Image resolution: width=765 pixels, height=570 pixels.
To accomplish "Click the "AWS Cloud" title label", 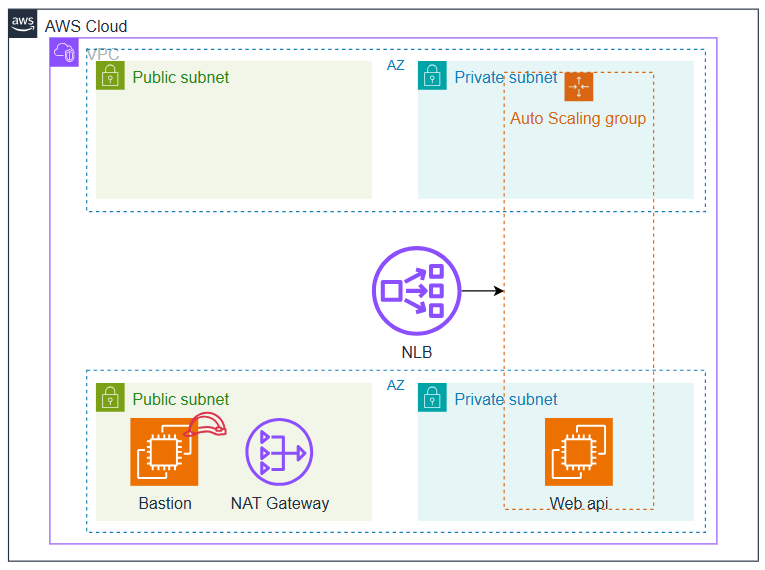I will (86, 26).
